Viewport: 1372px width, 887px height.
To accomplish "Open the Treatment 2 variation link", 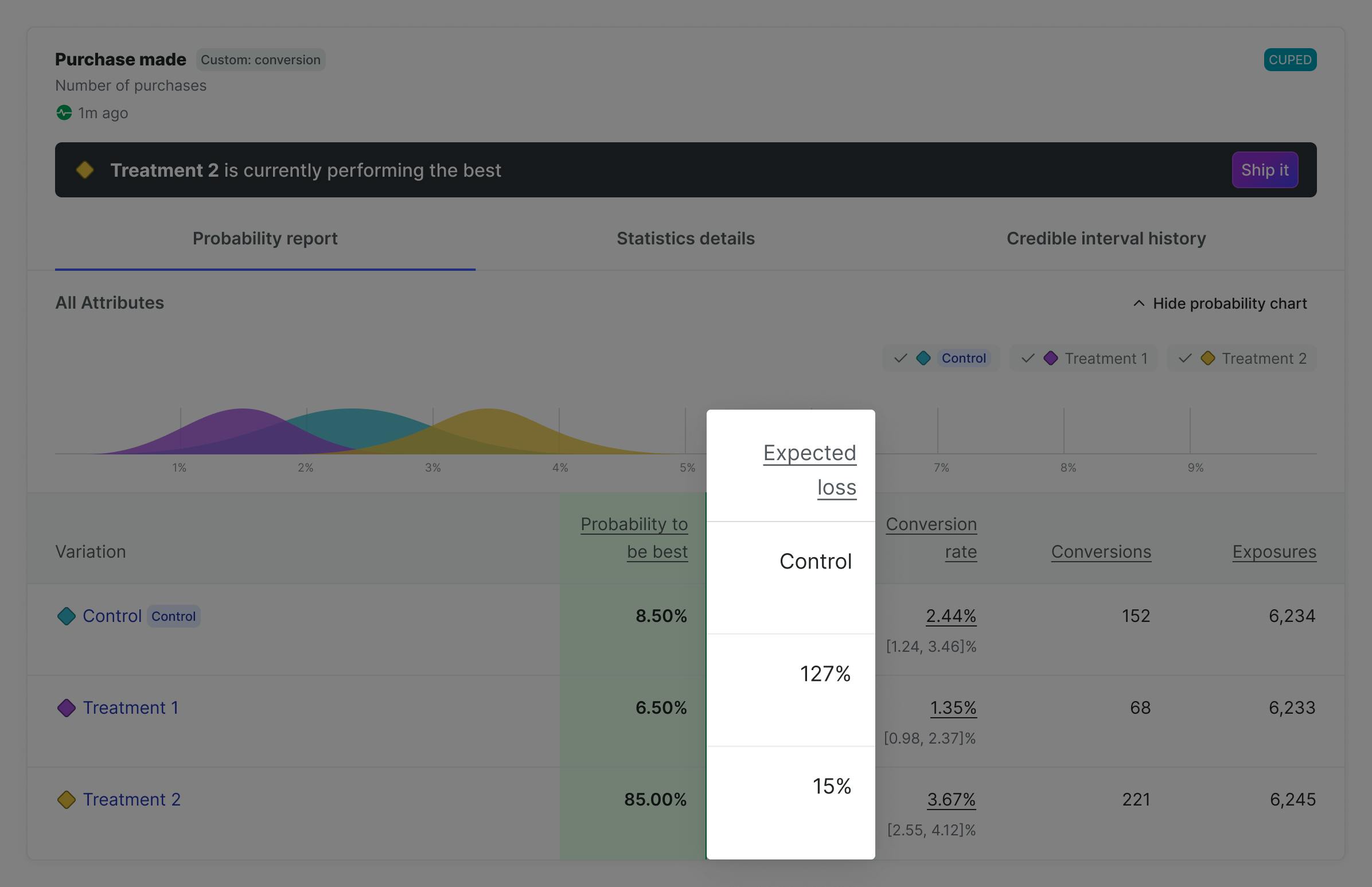I will (132, 799).
